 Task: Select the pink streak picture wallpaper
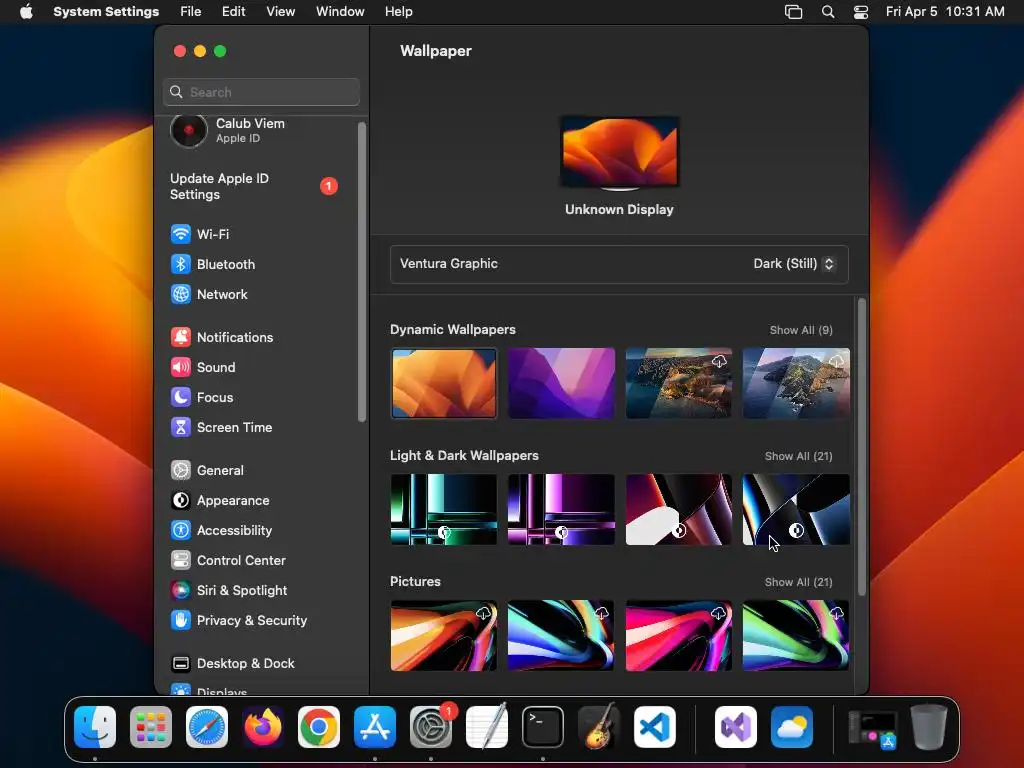coord(679,635)
